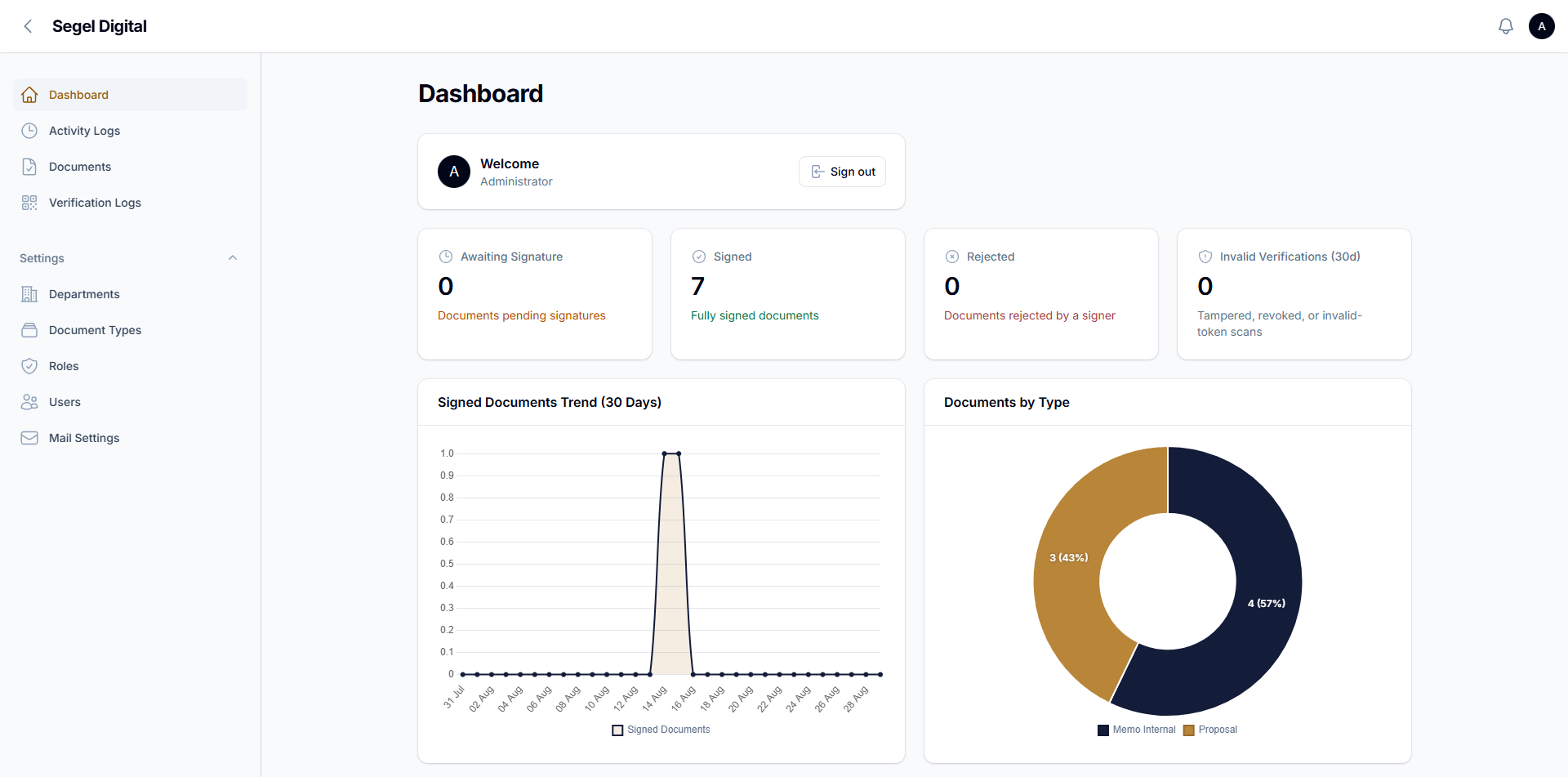
Task: Click the 14 Aug axis label
Action: [655, 699]
